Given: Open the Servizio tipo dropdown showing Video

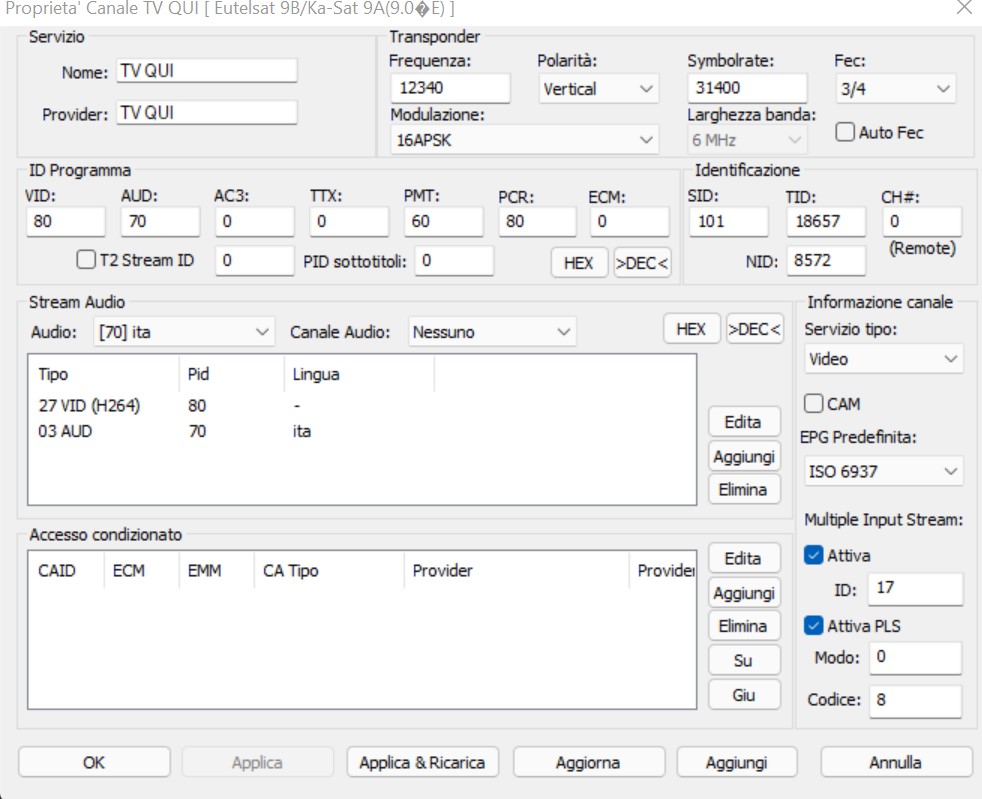Looking at the screenshot, I should click(883, 359).
